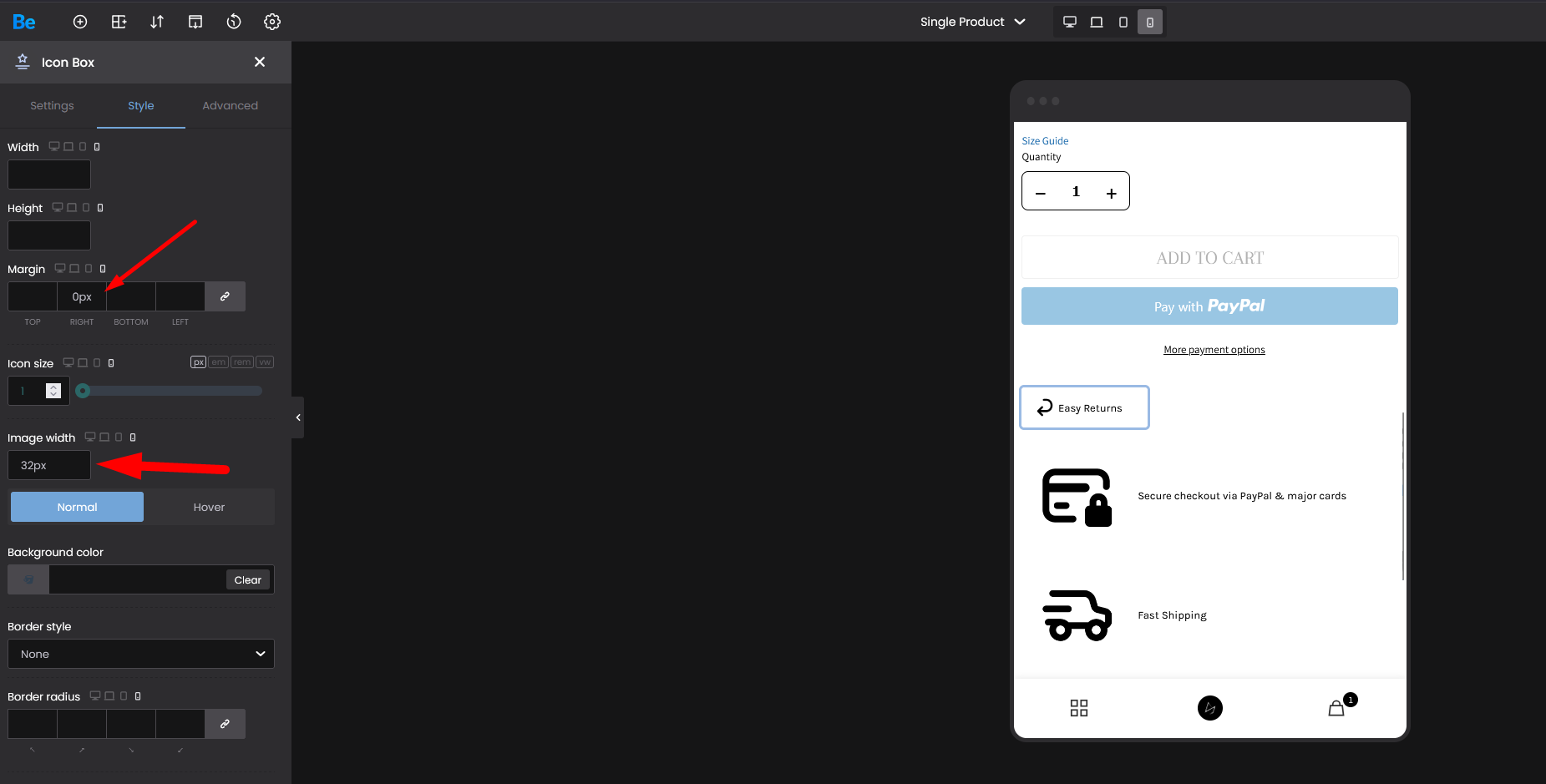Click the Be logo in the top bar
1546x784 pixels.
tap(23, 22)
